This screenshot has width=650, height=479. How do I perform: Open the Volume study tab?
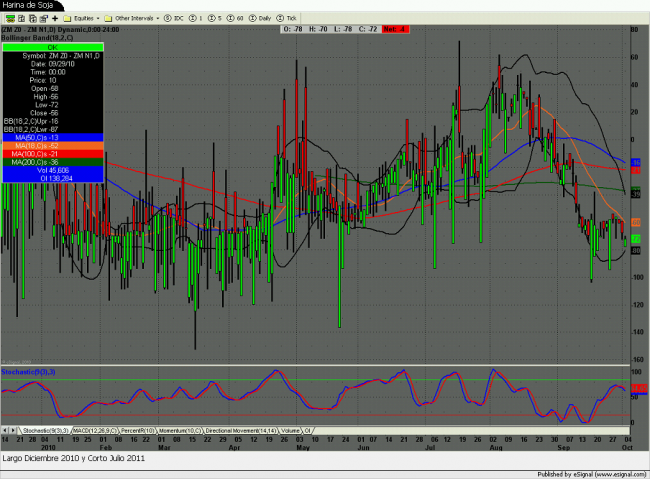290,431
